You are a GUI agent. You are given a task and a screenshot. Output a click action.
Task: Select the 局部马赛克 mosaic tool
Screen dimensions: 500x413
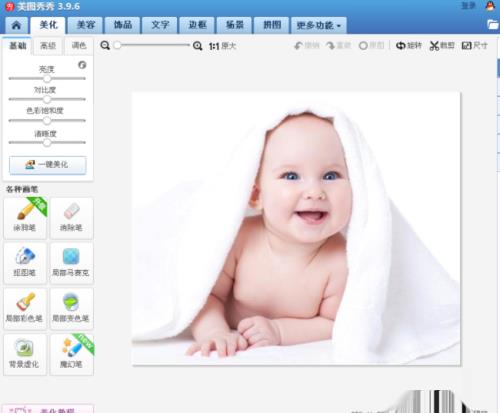coord(71,263)
